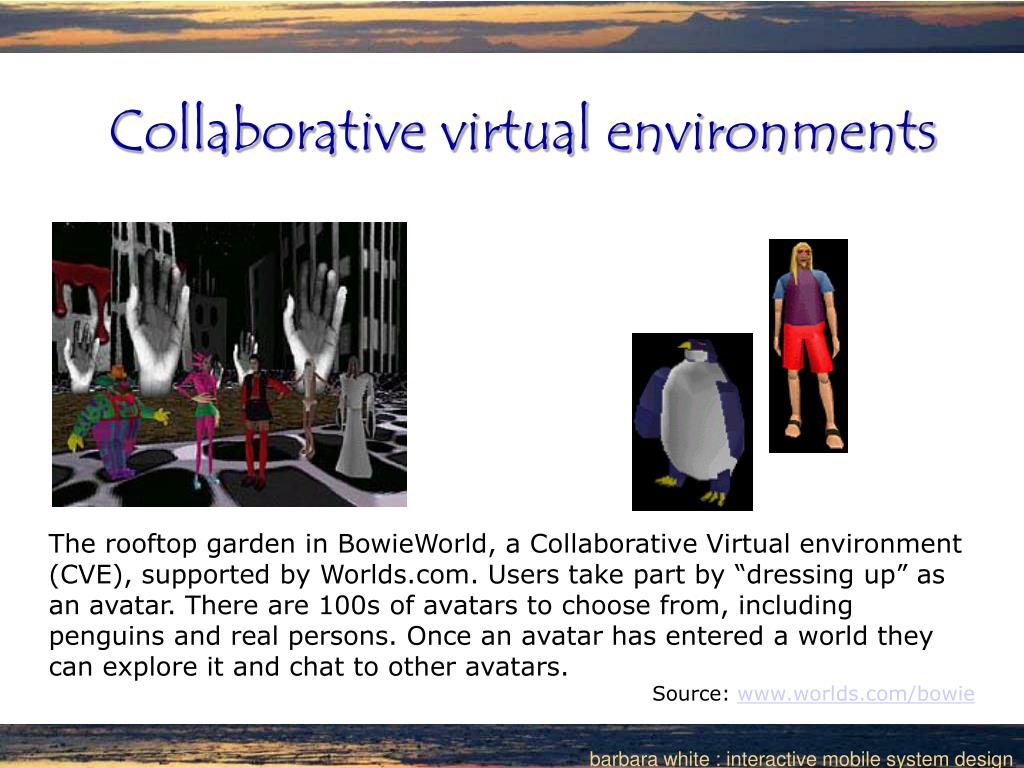The width and height of the screenshot is (1024, 768).
Task: Click the 'Collaborative virtual environments' title
Action: tap(523, 130)
